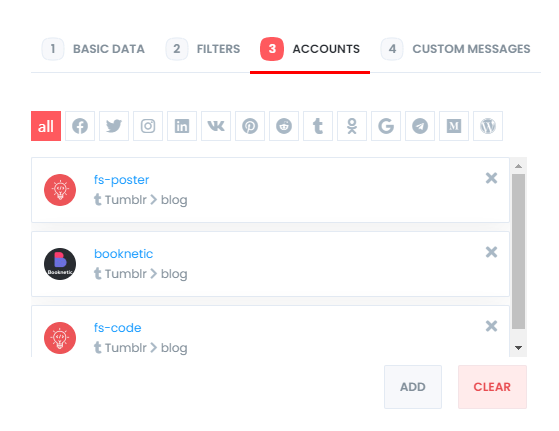Screen dimensions: 559x431
Task: Click the CLEAR button
Action: [492, 387]
